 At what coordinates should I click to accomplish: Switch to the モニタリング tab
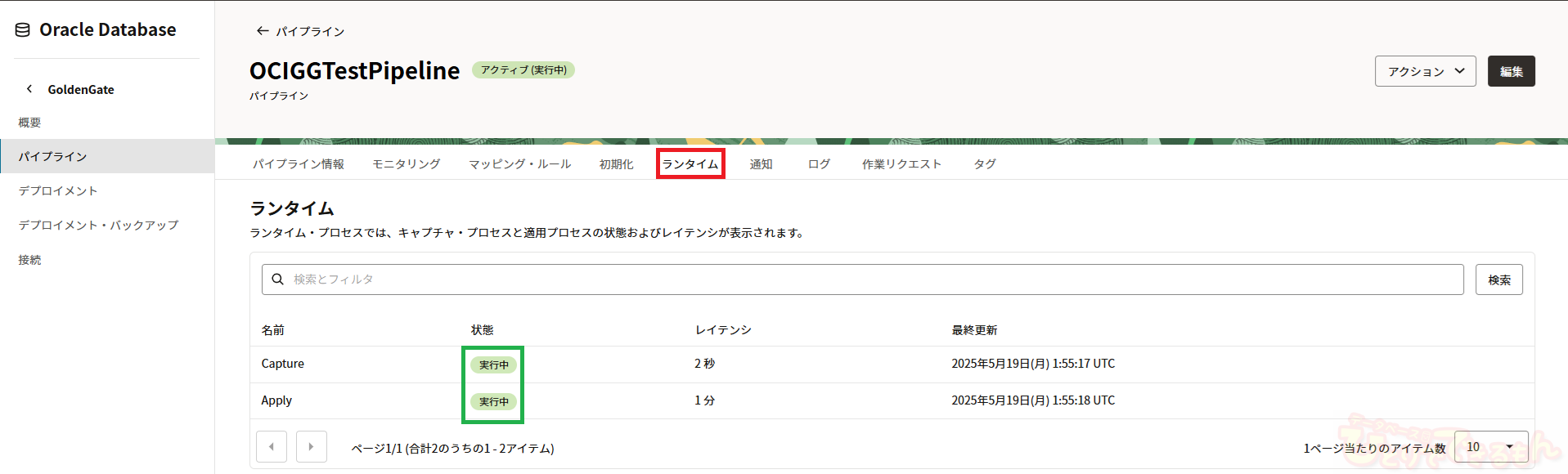tap(407, 164)
